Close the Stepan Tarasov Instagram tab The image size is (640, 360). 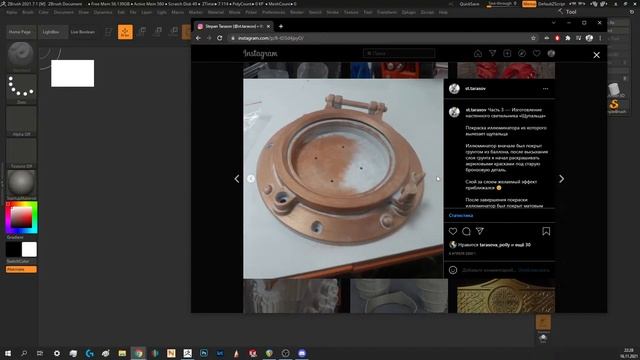coord(268,26)
